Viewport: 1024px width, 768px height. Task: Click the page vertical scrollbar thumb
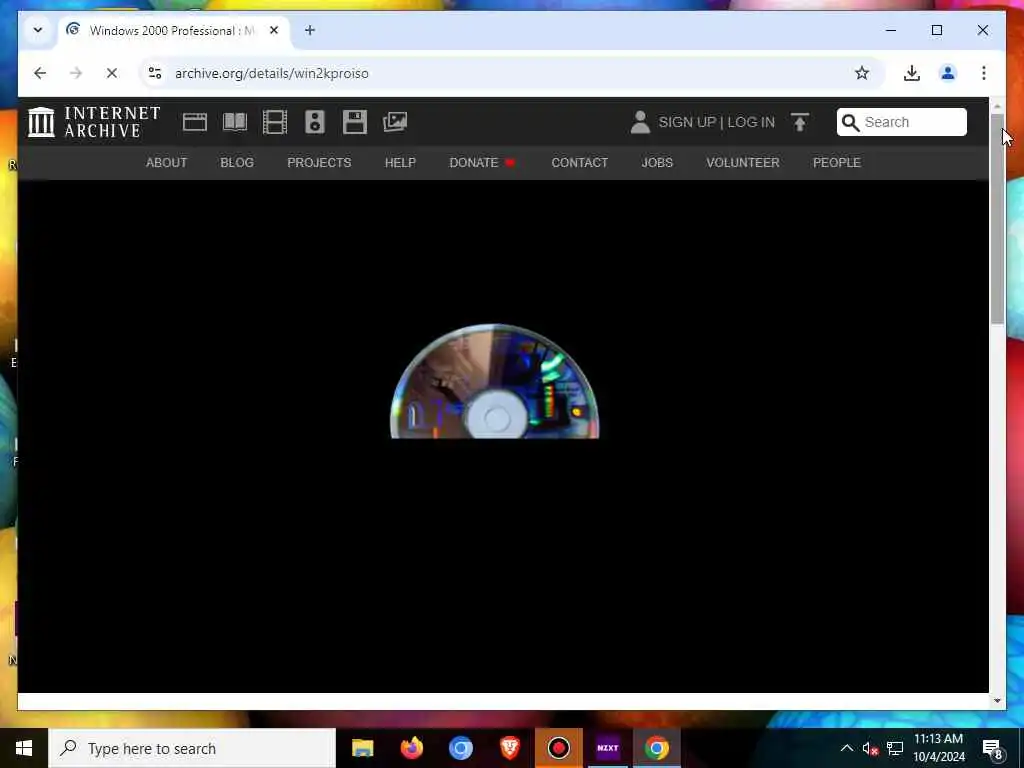tap(997, 219)
